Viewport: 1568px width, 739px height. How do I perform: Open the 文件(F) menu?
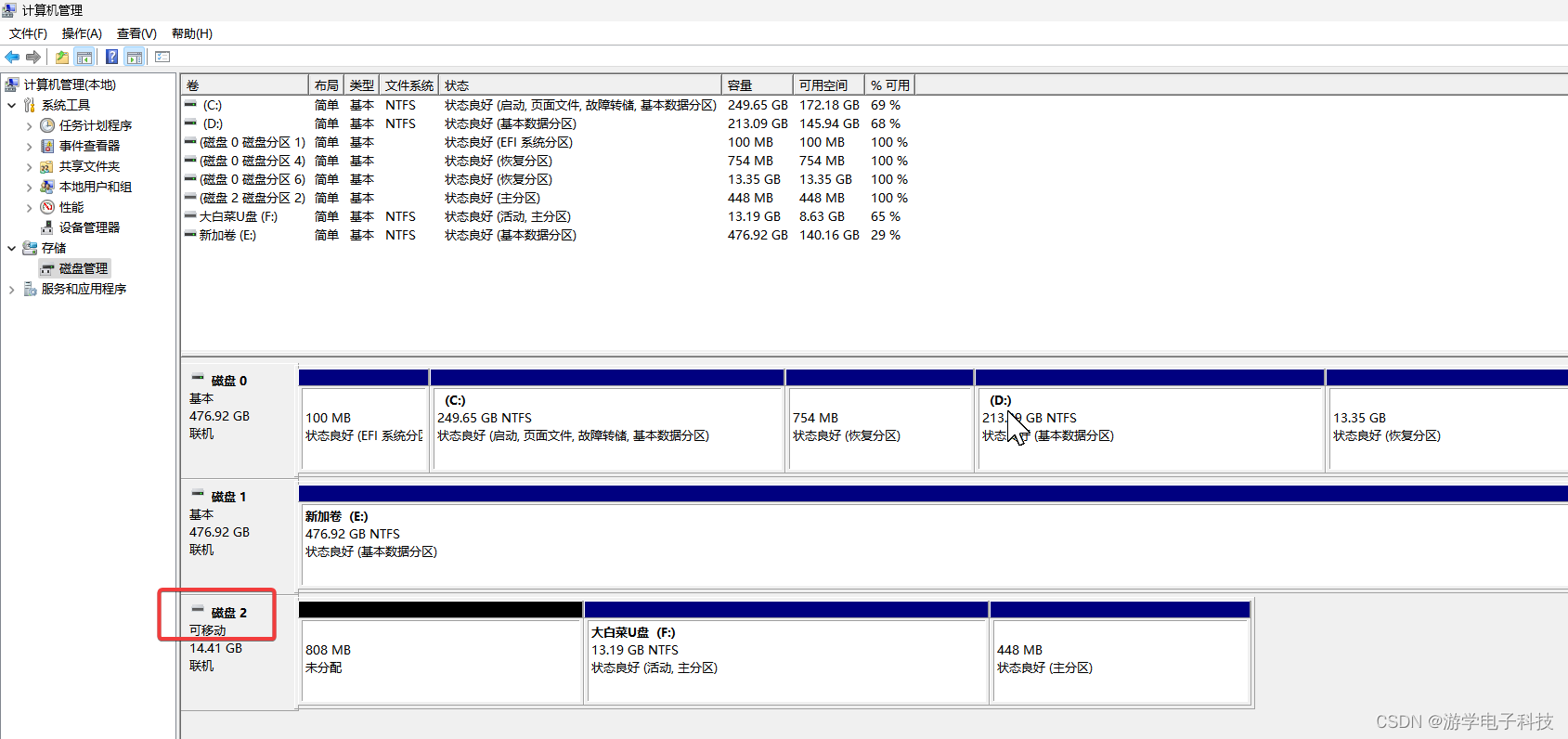28,33
